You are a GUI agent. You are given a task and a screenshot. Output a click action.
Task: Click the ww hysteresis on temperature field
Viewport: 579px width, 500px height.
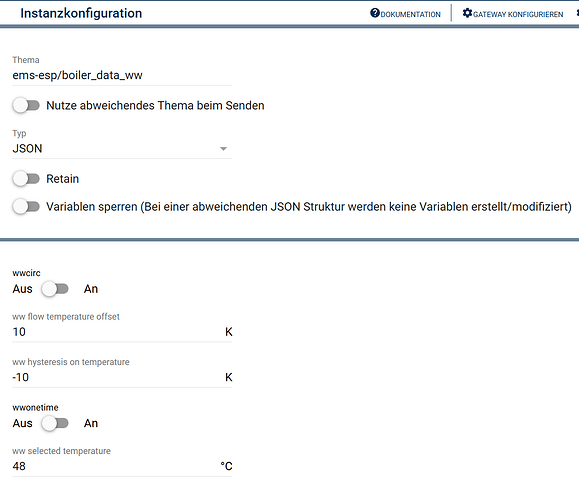[x=122, y=377]
